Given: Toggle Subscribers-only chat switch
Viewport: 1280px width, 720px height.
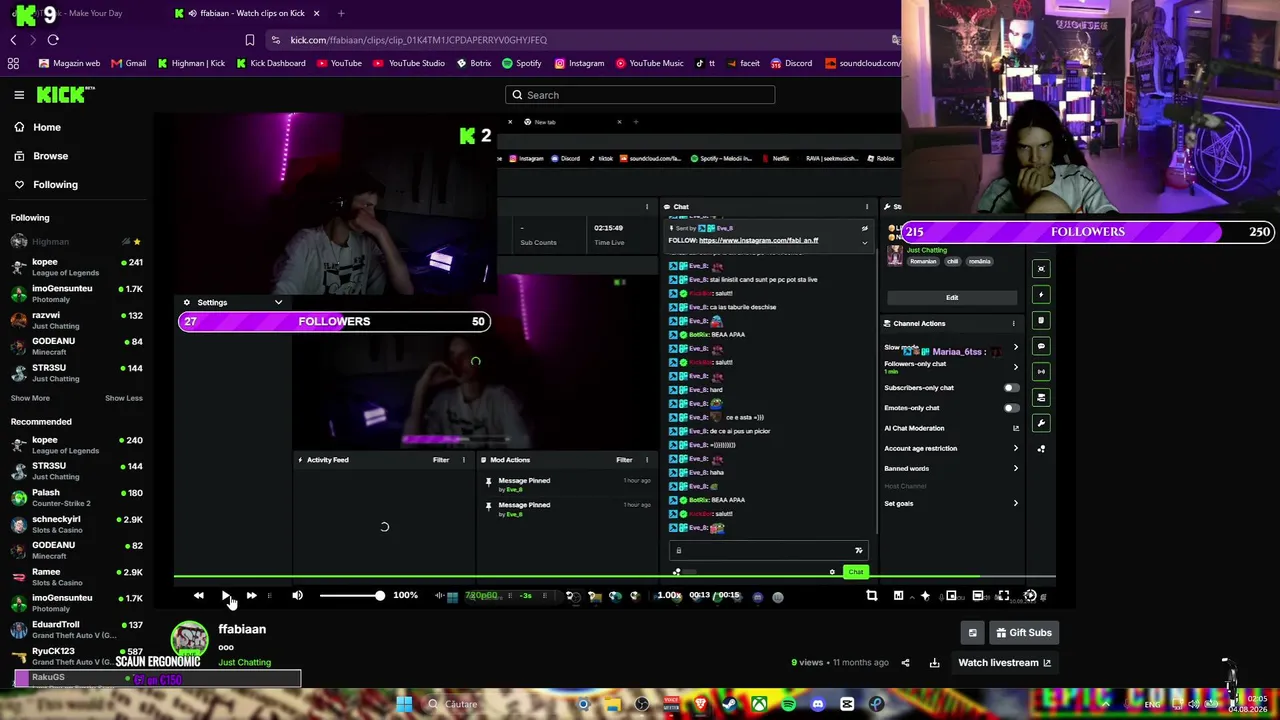Looking at the screenshot, I should coord(1012,388).
